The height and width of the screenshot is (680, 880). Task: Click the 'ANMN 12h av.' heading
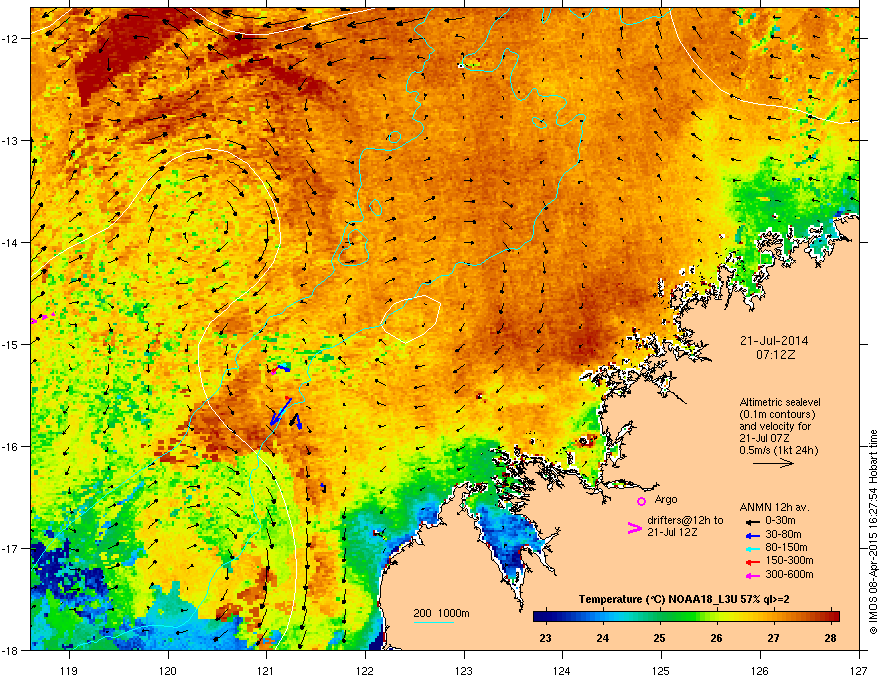pyautogui.click(x=774, y=507)
